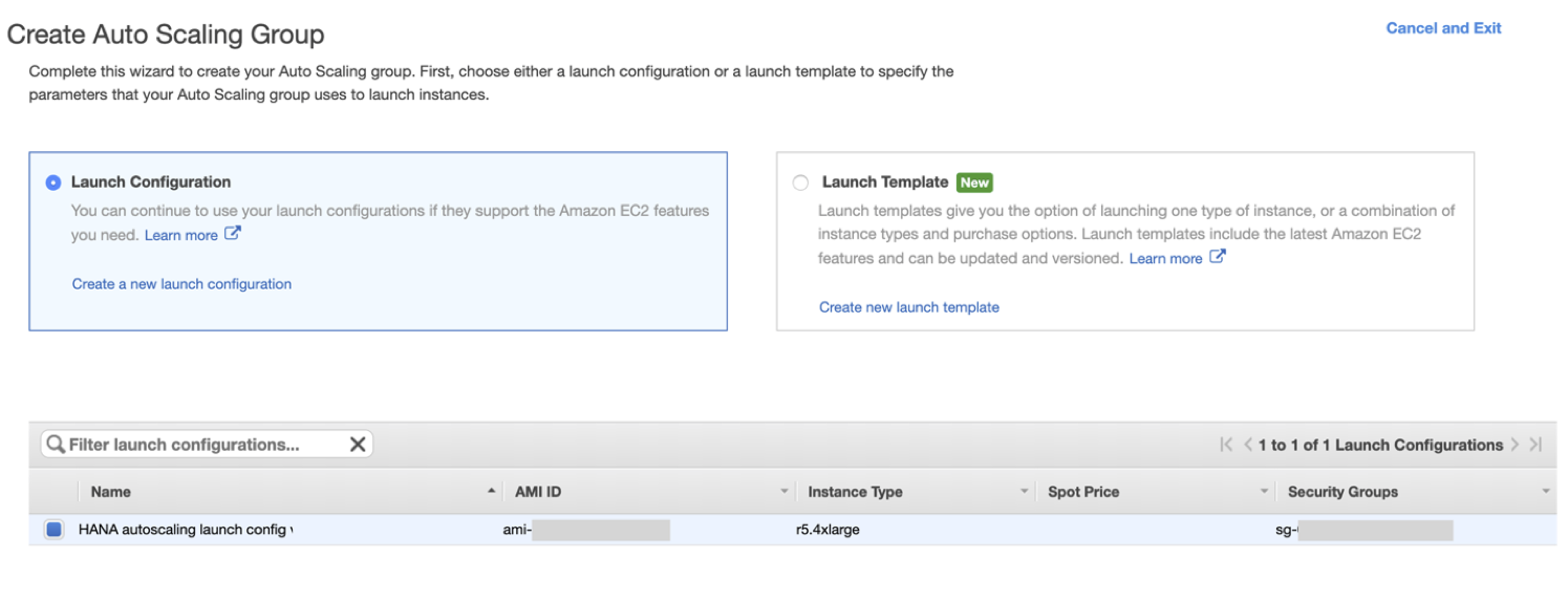The width and height of the screenshot is (1568, 601).
Task: Go to next page of launch configurations
Action: [1515, 445]
